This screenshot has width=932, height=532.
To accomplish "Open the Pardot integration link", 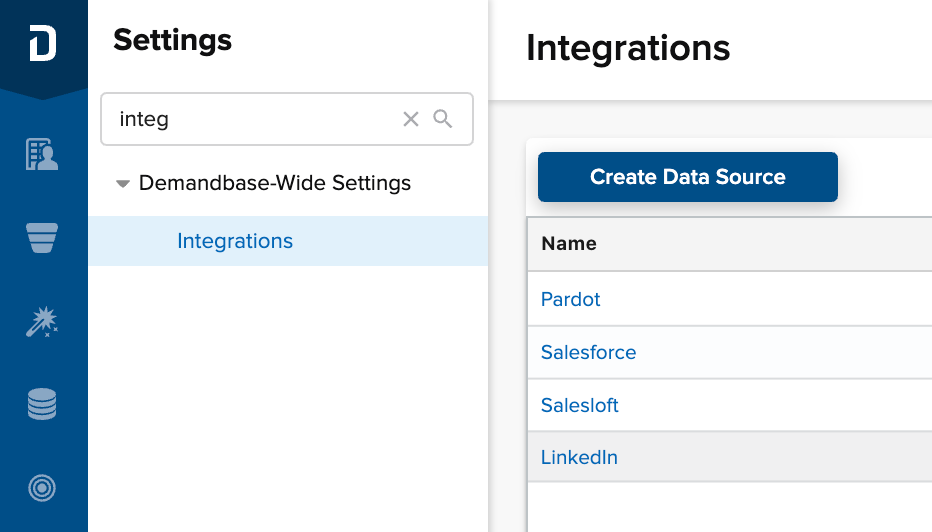I will (570, 299).
